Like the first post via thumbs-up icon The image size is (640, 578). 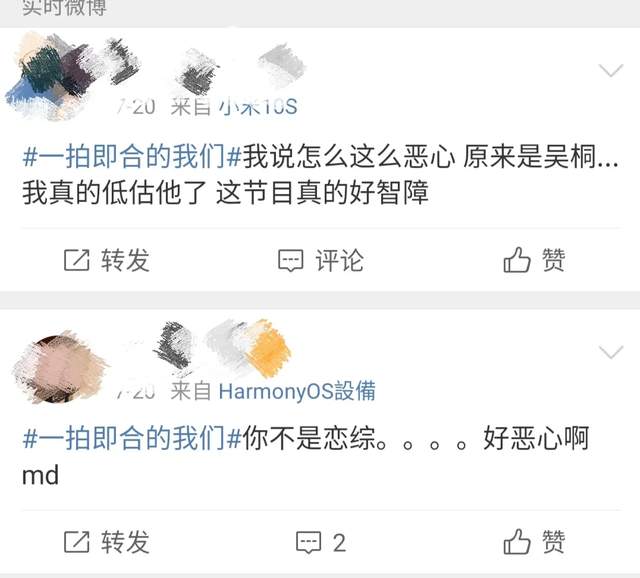[517, 260]
